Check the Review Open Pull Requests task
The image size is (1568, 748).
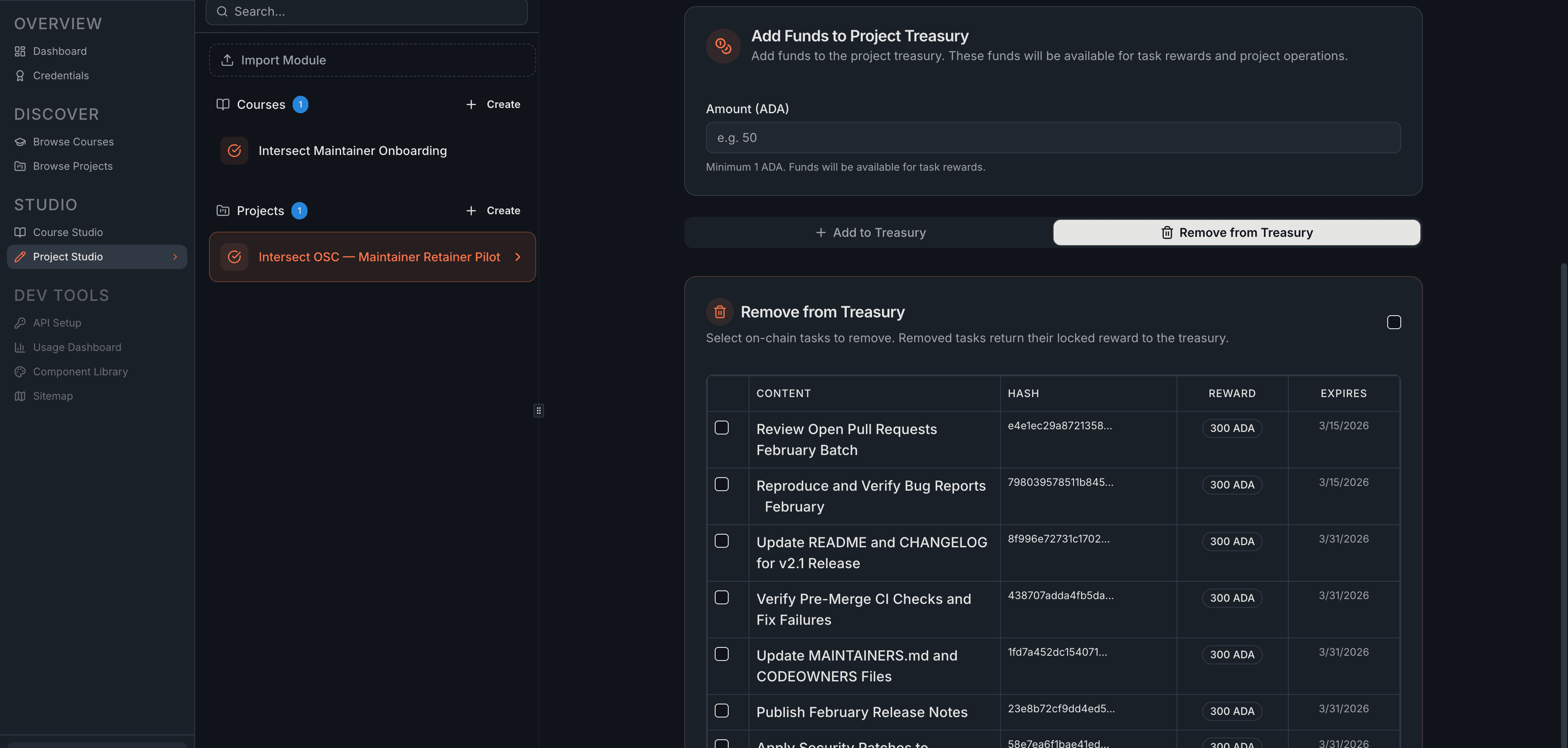(x=722, y=427)
